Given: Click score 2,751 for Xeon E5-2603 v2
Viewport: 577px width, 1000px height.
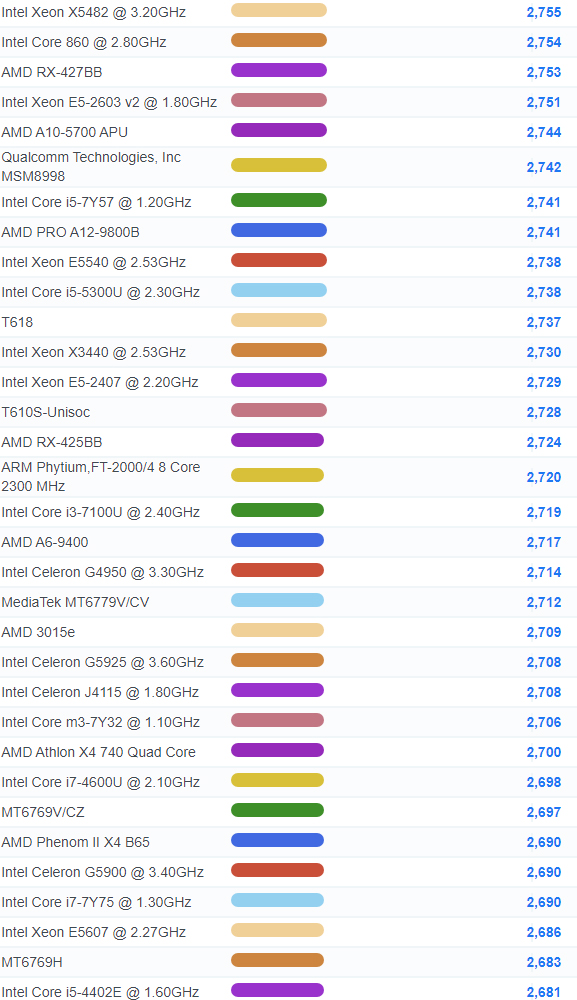Looking at the screenshot, I should coord(544,102).
